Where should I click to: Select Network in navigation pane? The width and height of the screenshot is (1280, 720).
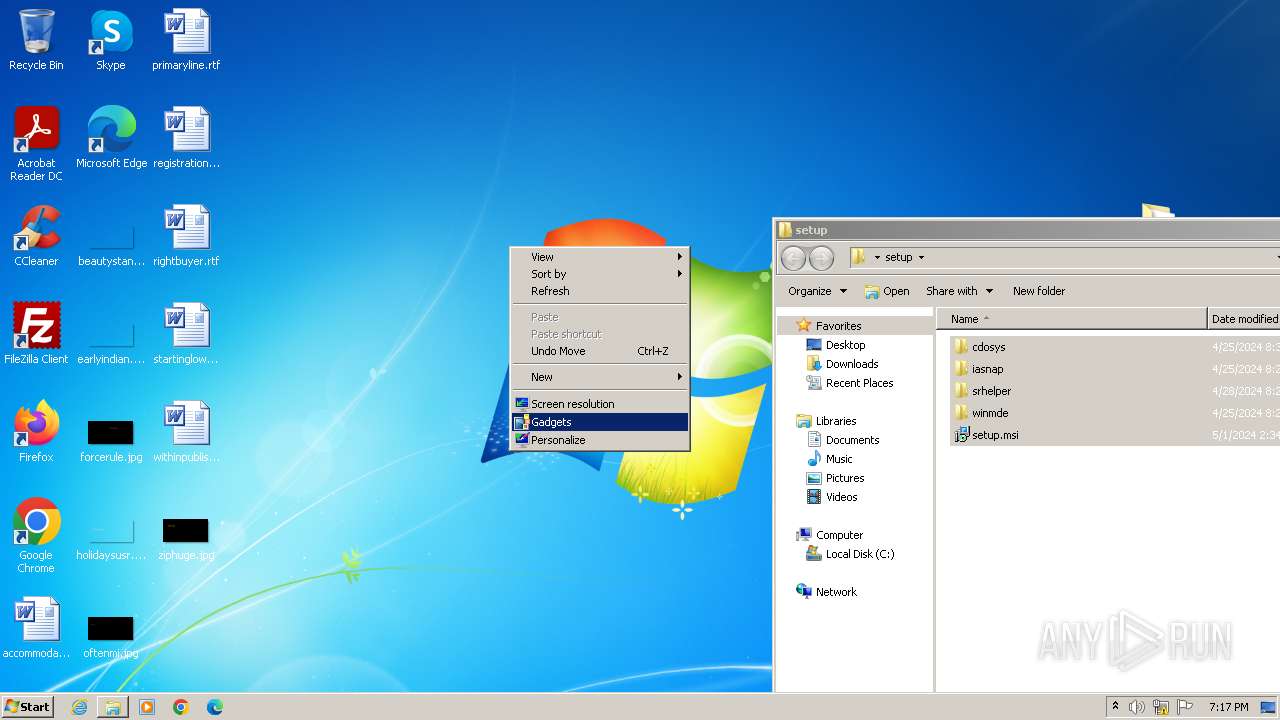coord(827,592)
